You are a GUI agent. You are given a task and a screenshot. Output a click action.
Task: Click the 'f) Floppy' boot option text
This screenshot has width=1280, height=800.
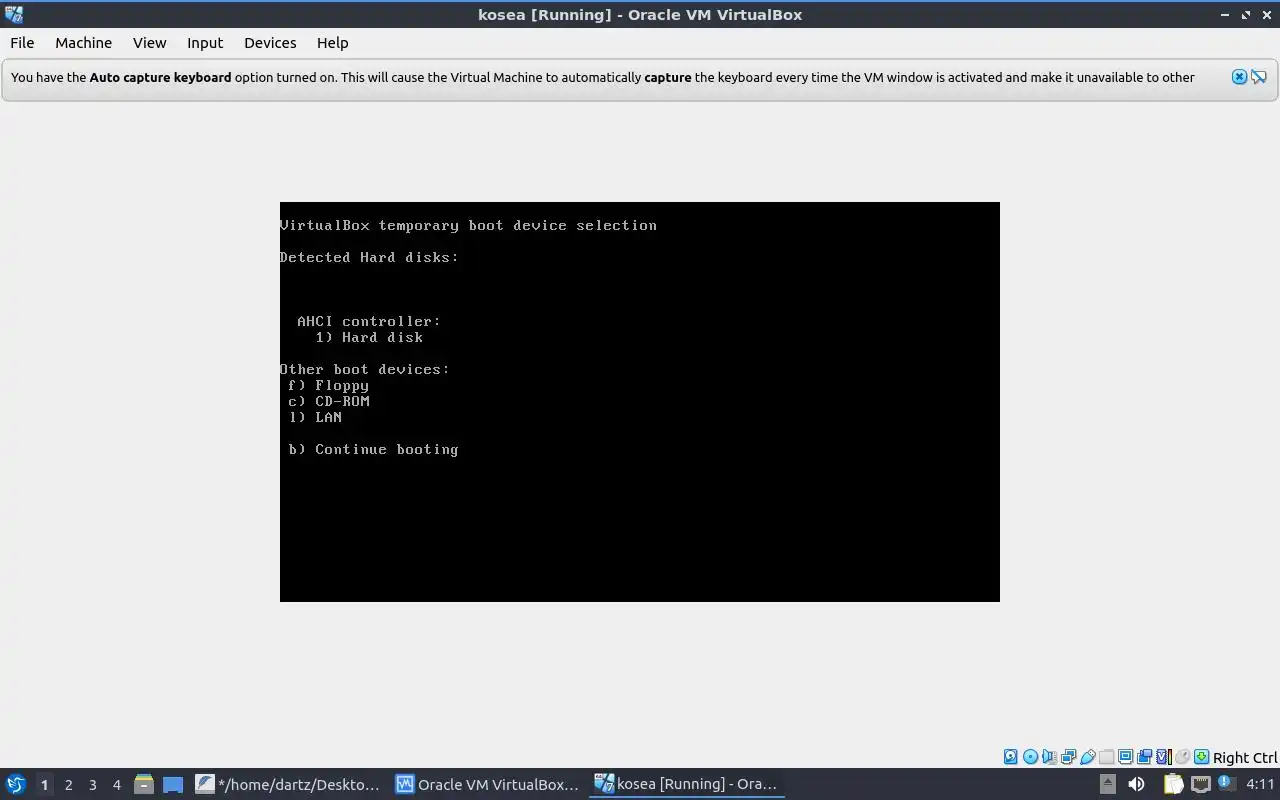pyautogui.click(x=328, y=385)
